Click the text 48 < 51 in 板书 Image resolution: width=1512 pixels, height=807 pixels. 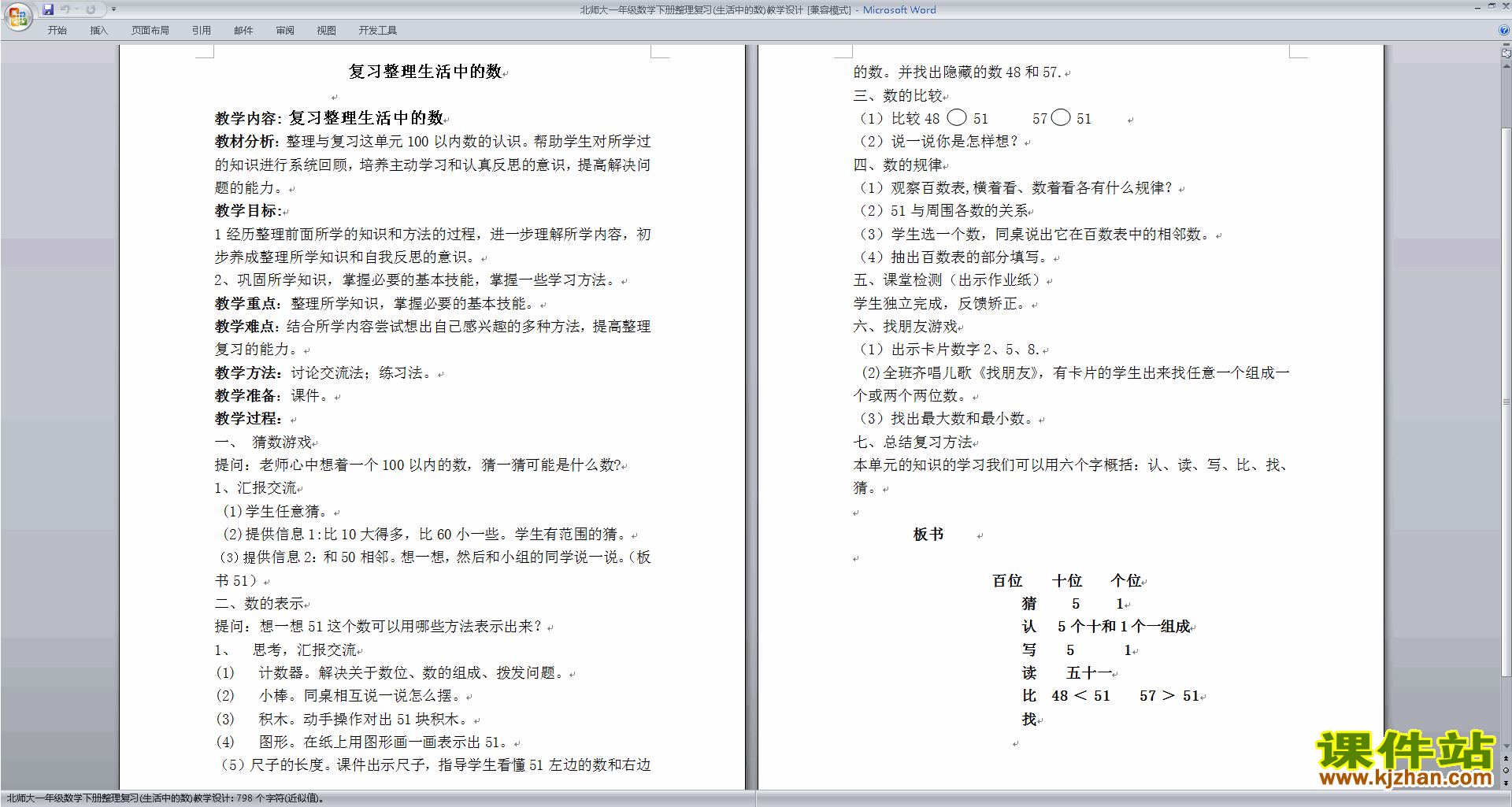click(1080, 696)
